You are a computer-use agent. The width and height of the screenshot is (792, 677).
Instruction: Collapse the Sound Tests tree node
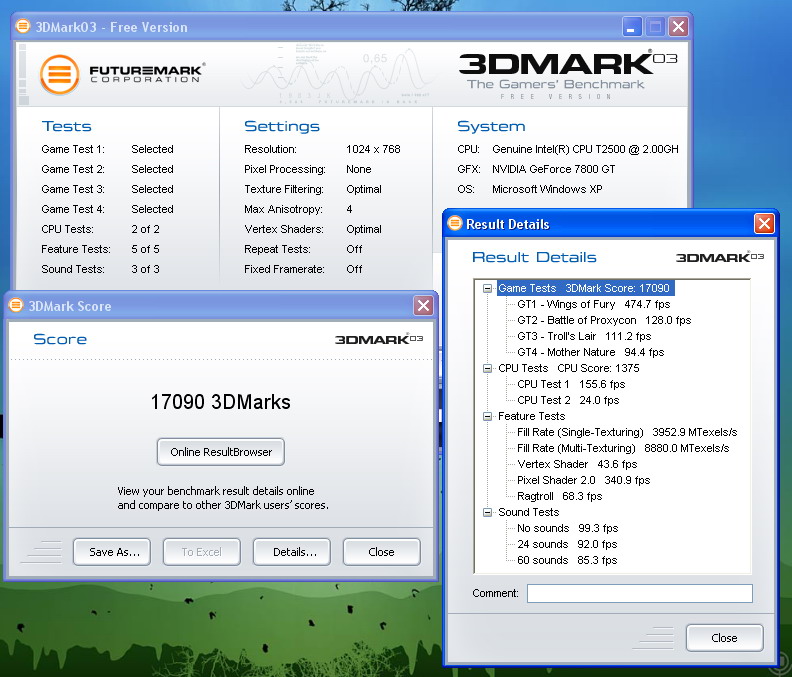(x=487, y=512)
